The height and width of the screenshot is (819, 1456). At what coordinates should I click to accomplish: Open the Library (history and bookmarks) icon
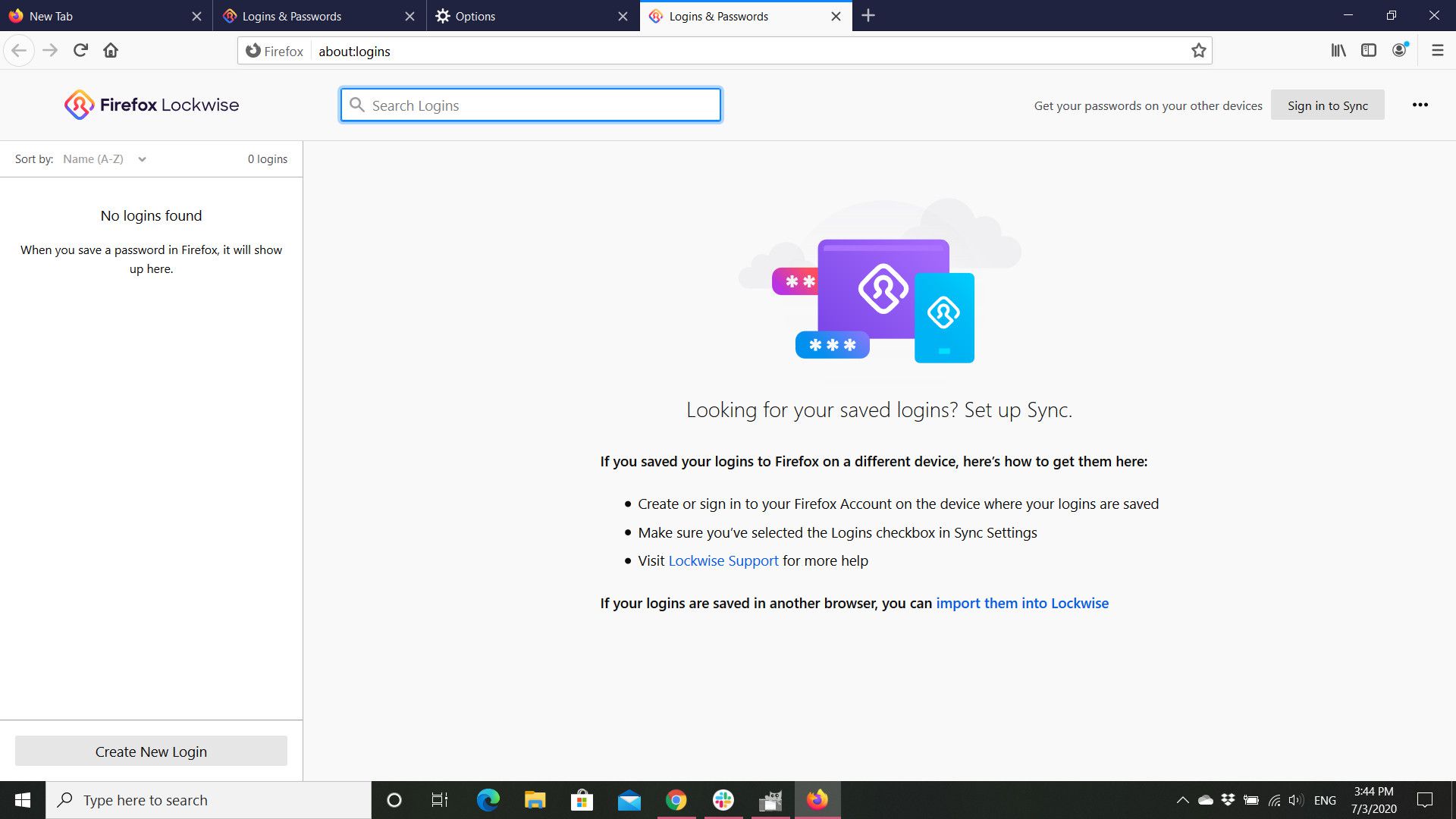coord(1338,51)
